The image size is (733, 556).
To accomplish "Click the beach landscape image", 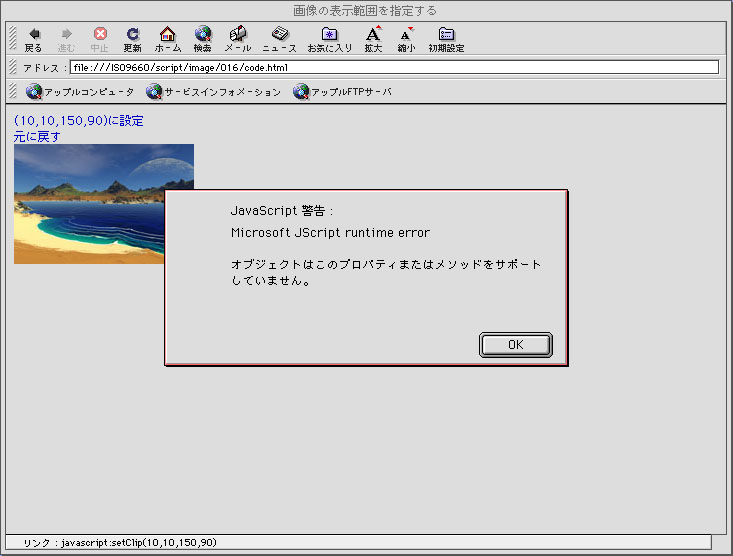I will click(x=89, y=204).
